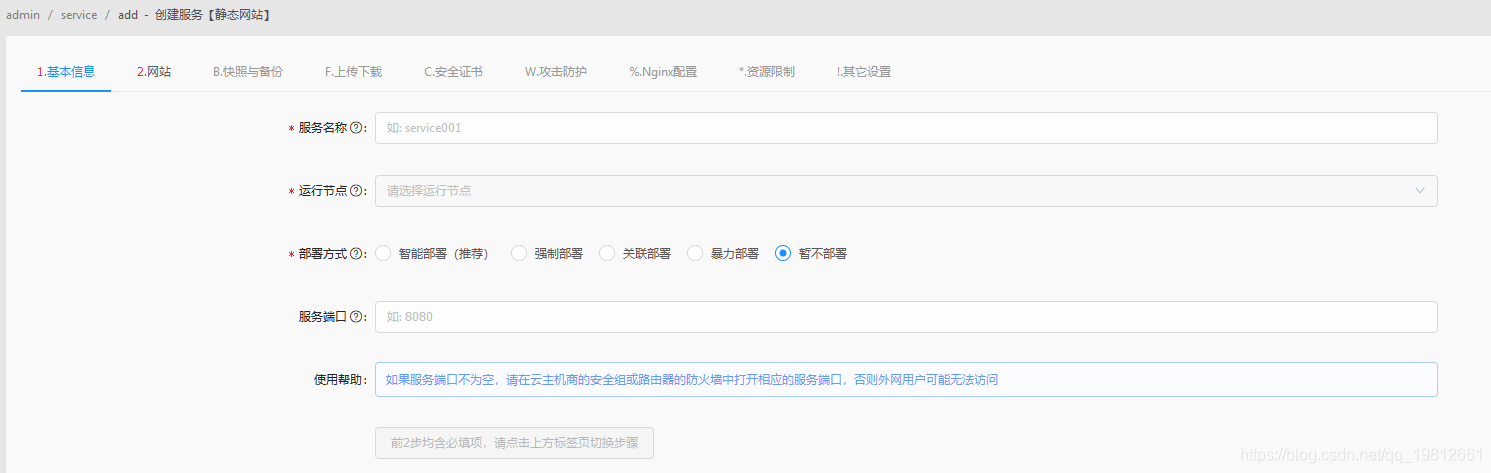Open the B.快照与备份 tab
The image size is (1491, 473).
(248, 72)
